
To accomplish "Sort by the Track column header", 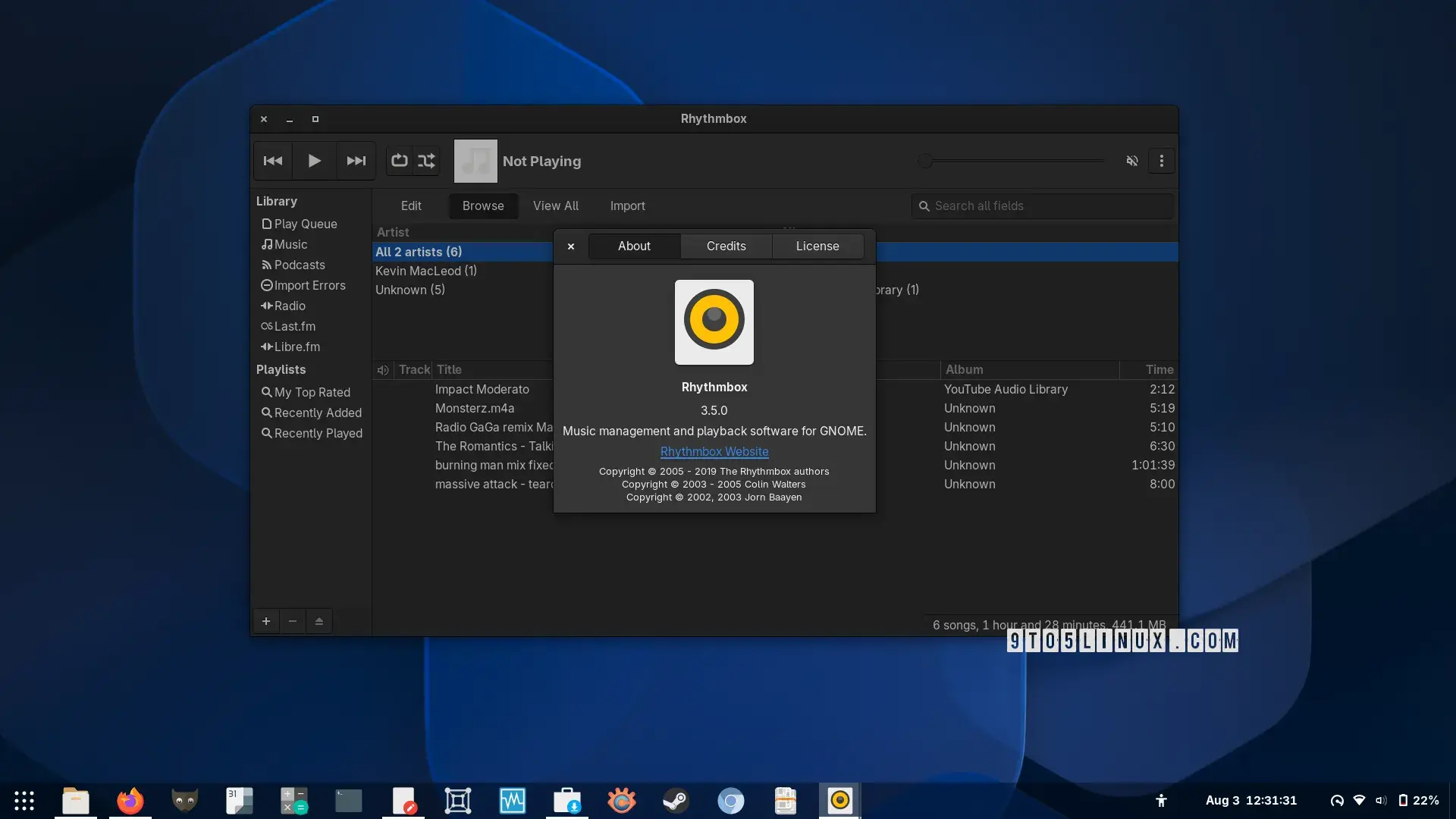I will click(414, 369).
